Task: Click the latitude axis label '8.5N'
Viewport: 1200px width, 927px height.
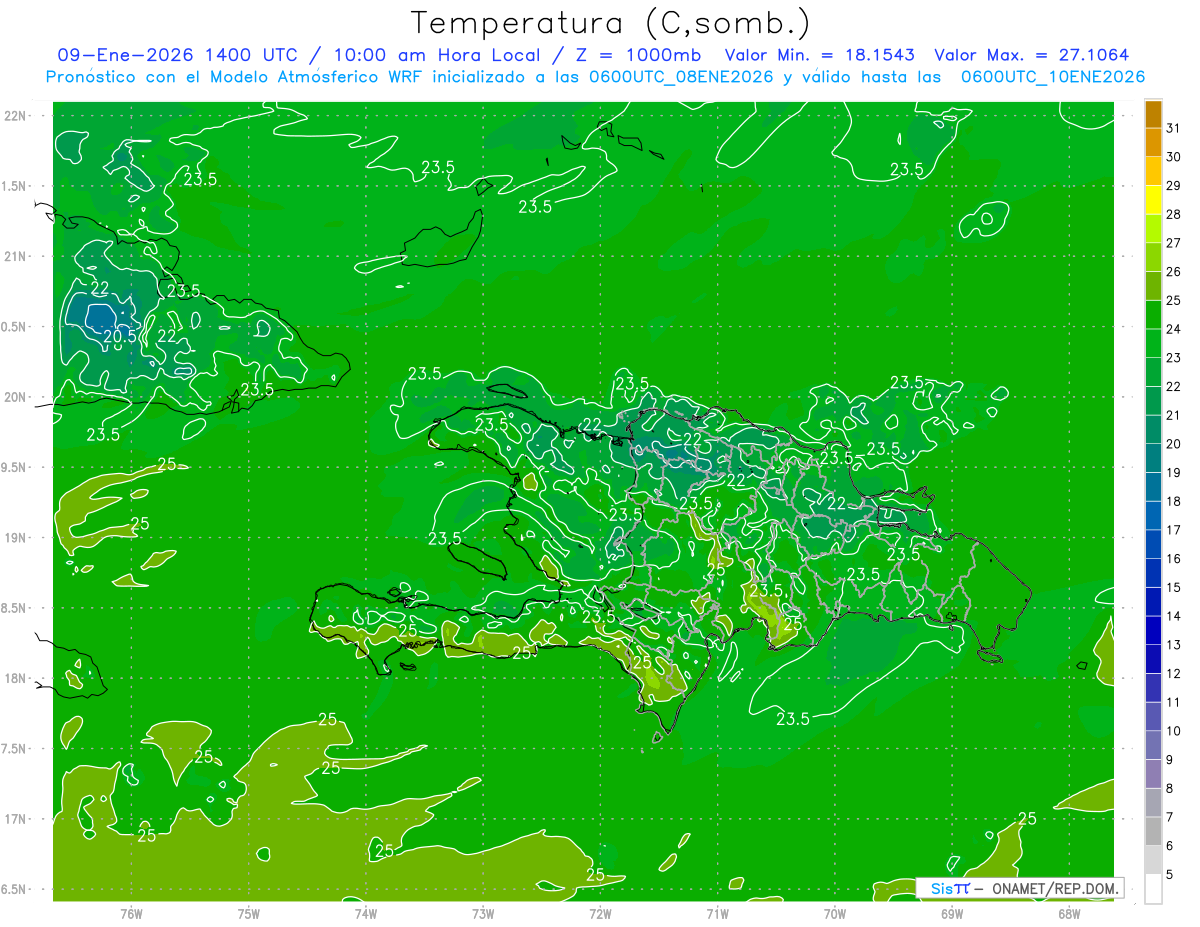Action: (x=15, y=608)
